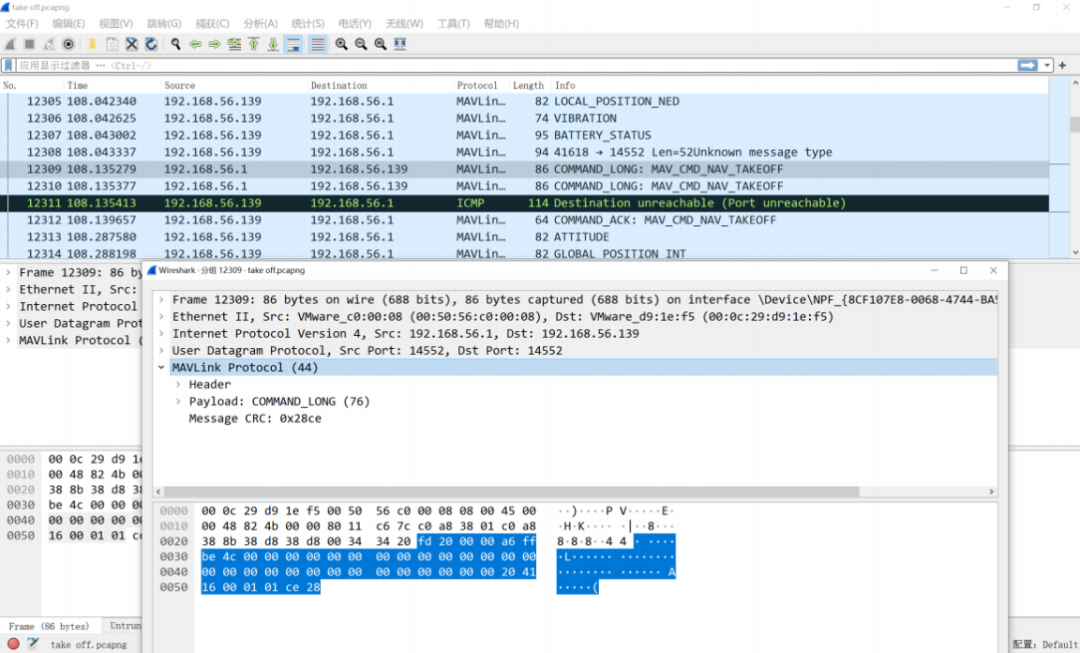Expand MAVLink Protocol in main window

[x=8, y=340]
